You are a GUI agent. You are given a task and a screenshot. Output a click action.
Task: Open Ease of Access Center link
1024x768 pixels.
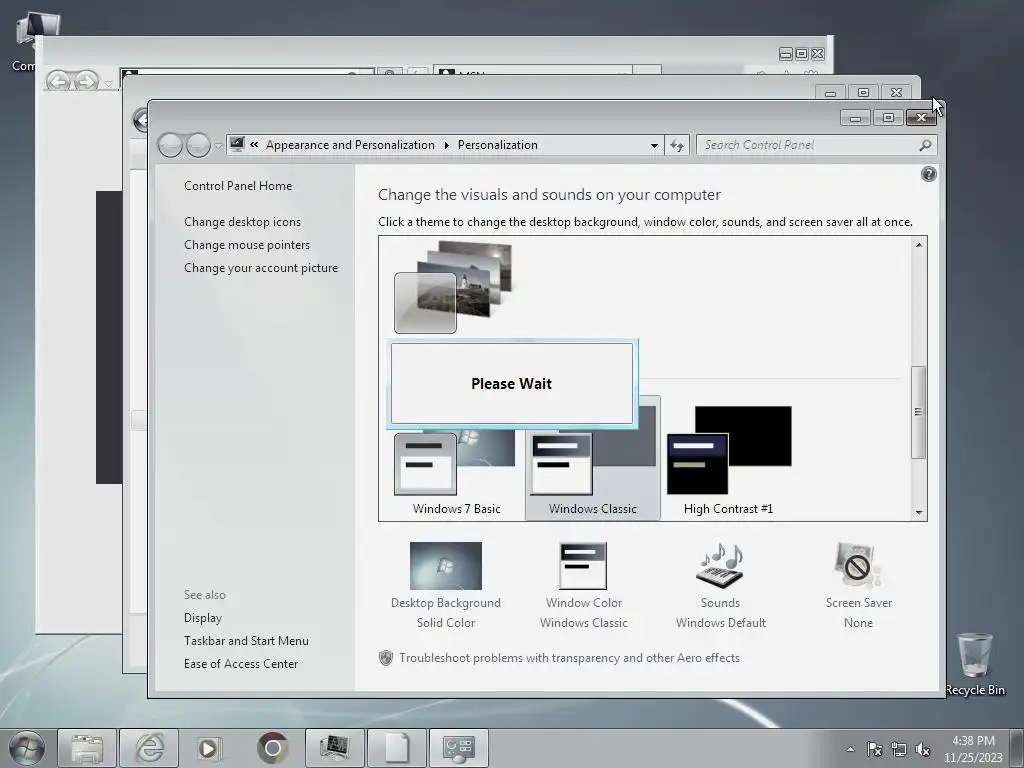click(x=241, y=664)
